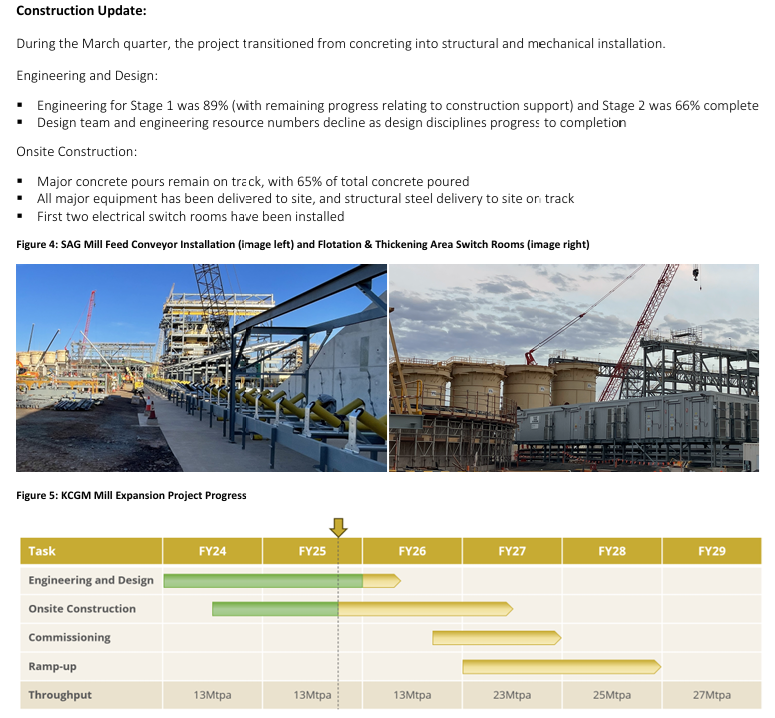Select the FY24 column header
The width and height of the screenshot is (775, 718).
(212, 551)
